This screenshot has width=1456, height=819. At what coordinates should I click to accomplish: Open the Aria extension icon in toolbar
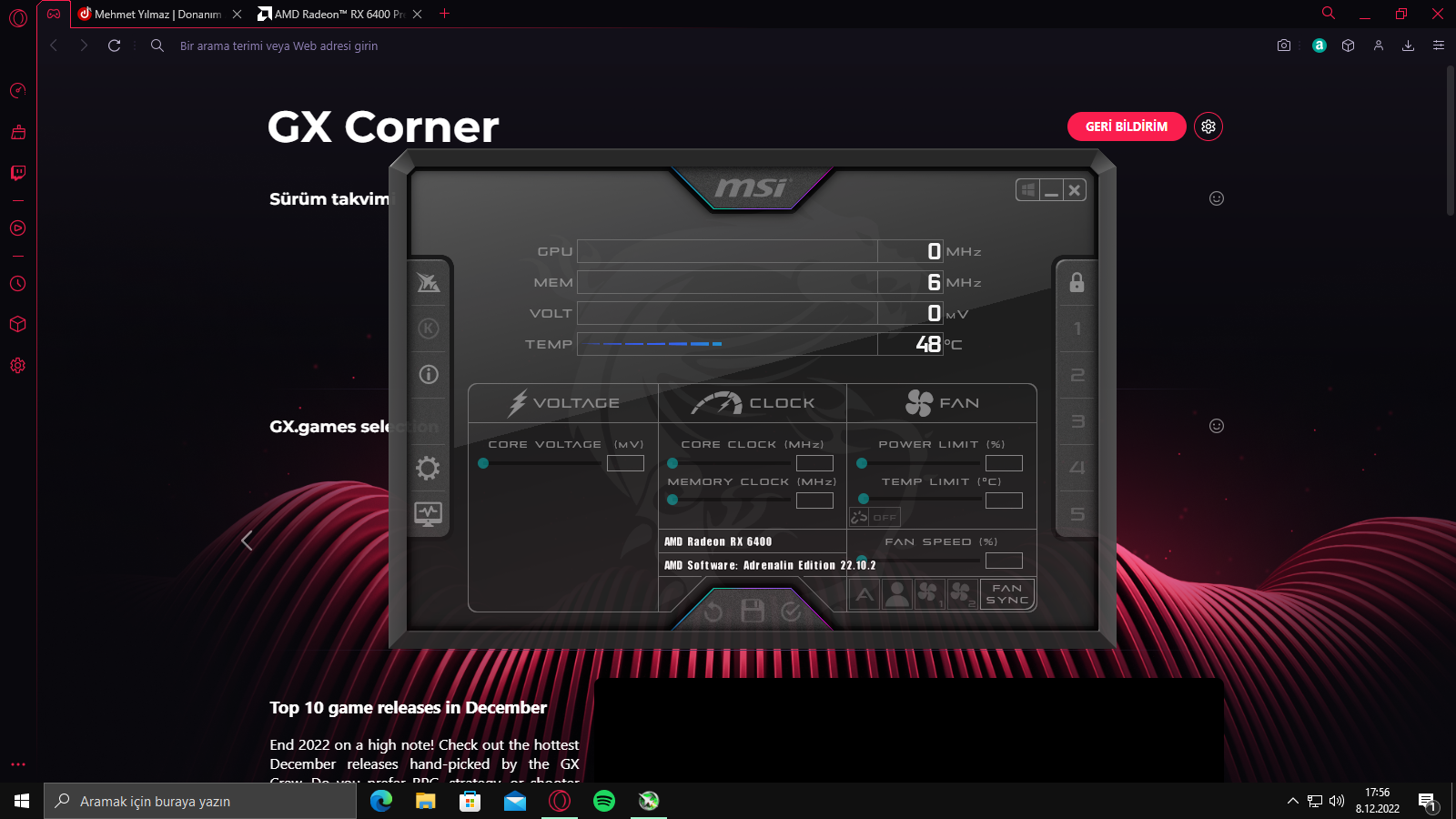point(1319,45)
